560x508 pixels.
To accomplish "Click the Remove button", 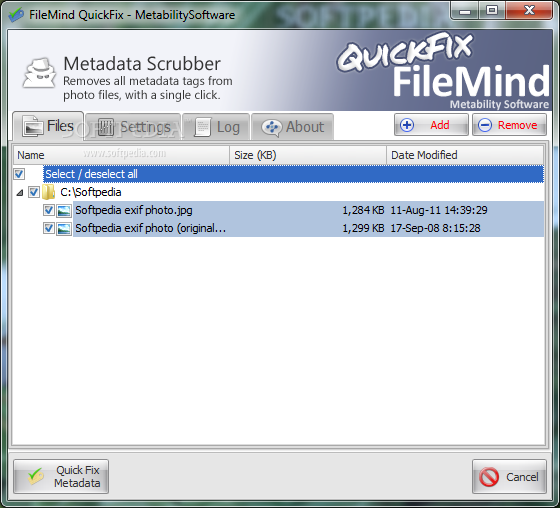I will tap(509, 125).
